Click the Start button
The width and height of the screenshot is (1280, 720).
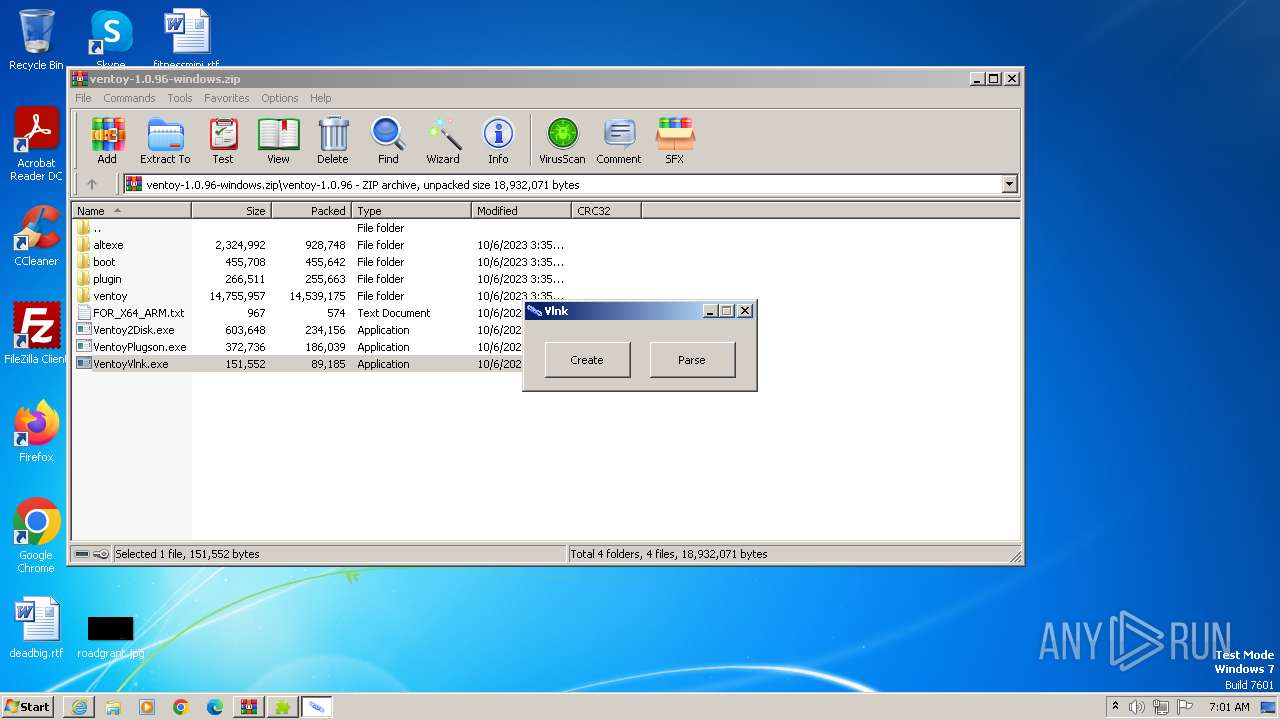(x=28, y=706)
